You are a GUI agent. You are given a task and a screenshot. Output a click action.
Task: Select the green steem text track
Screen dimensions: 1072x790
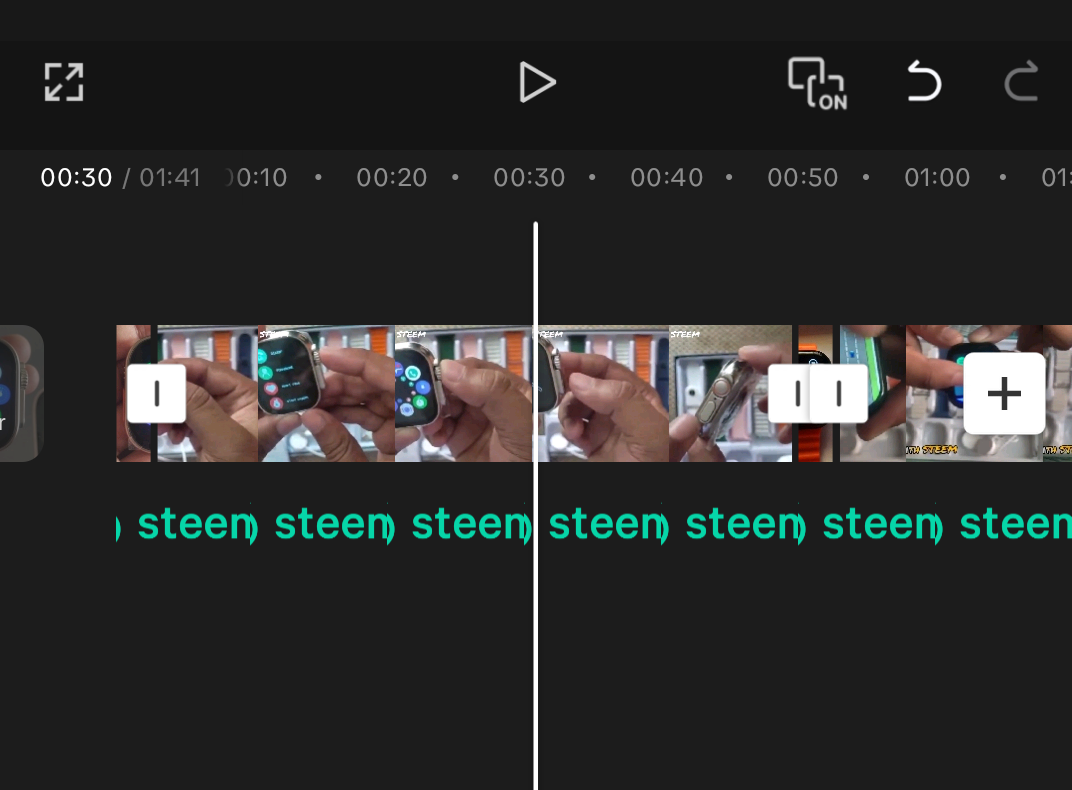[x=593, y=524]
